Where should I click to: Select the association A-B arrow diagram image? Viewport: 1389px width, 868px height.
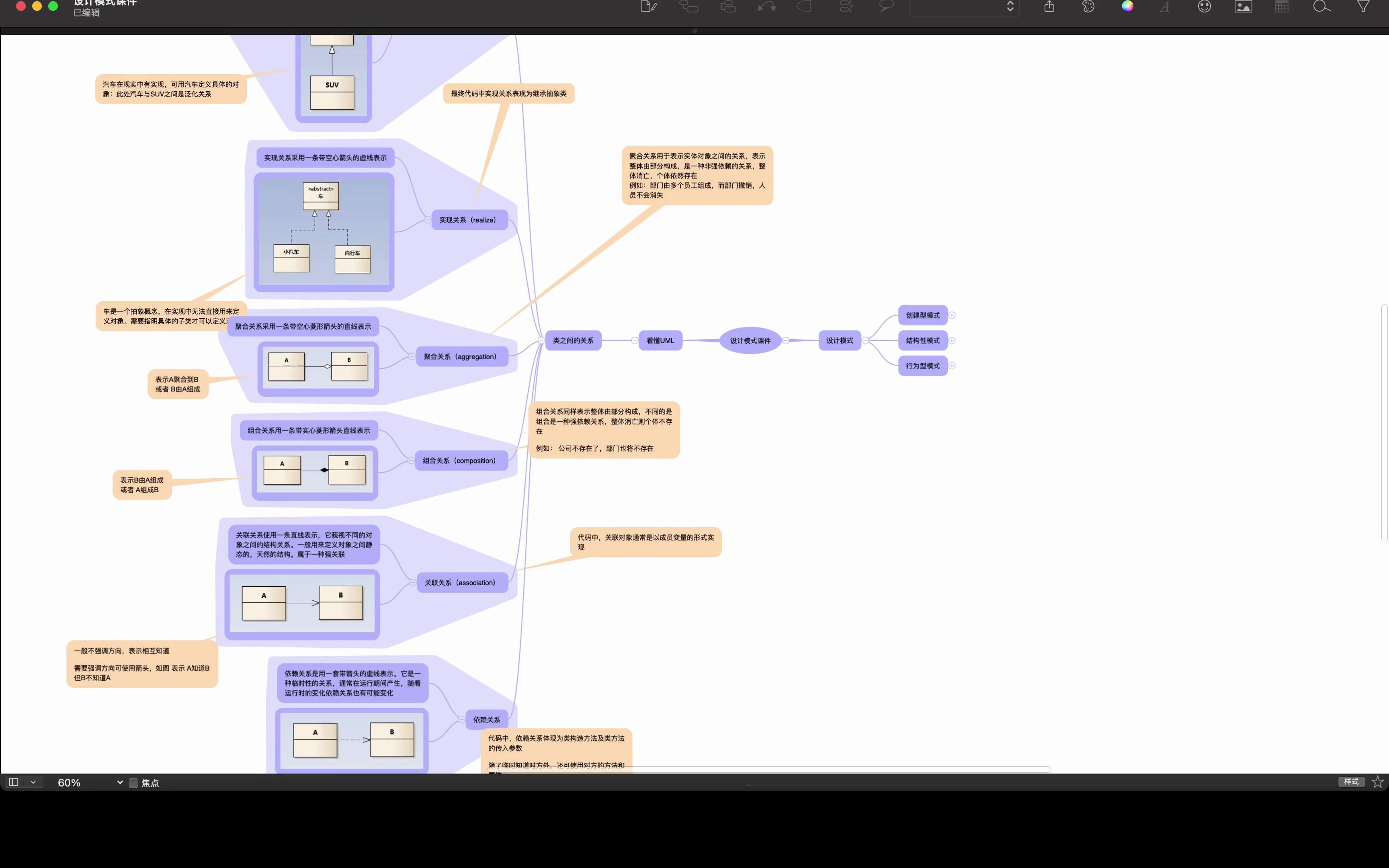(302, 604)
